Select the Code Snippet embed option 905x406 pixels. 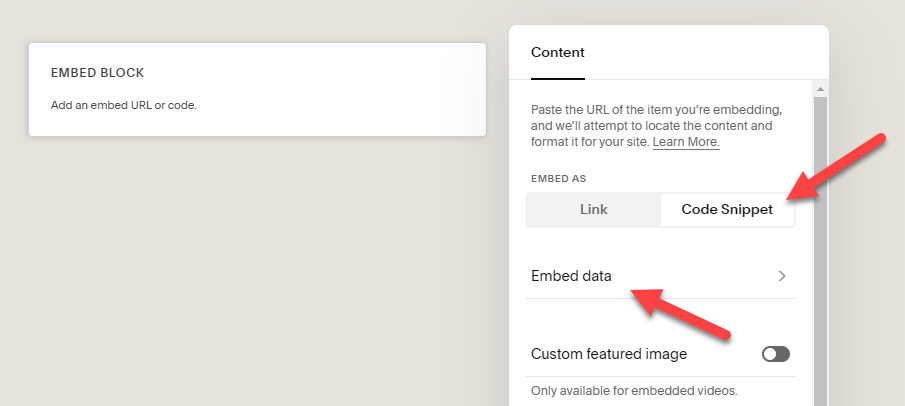pos(727,210)
